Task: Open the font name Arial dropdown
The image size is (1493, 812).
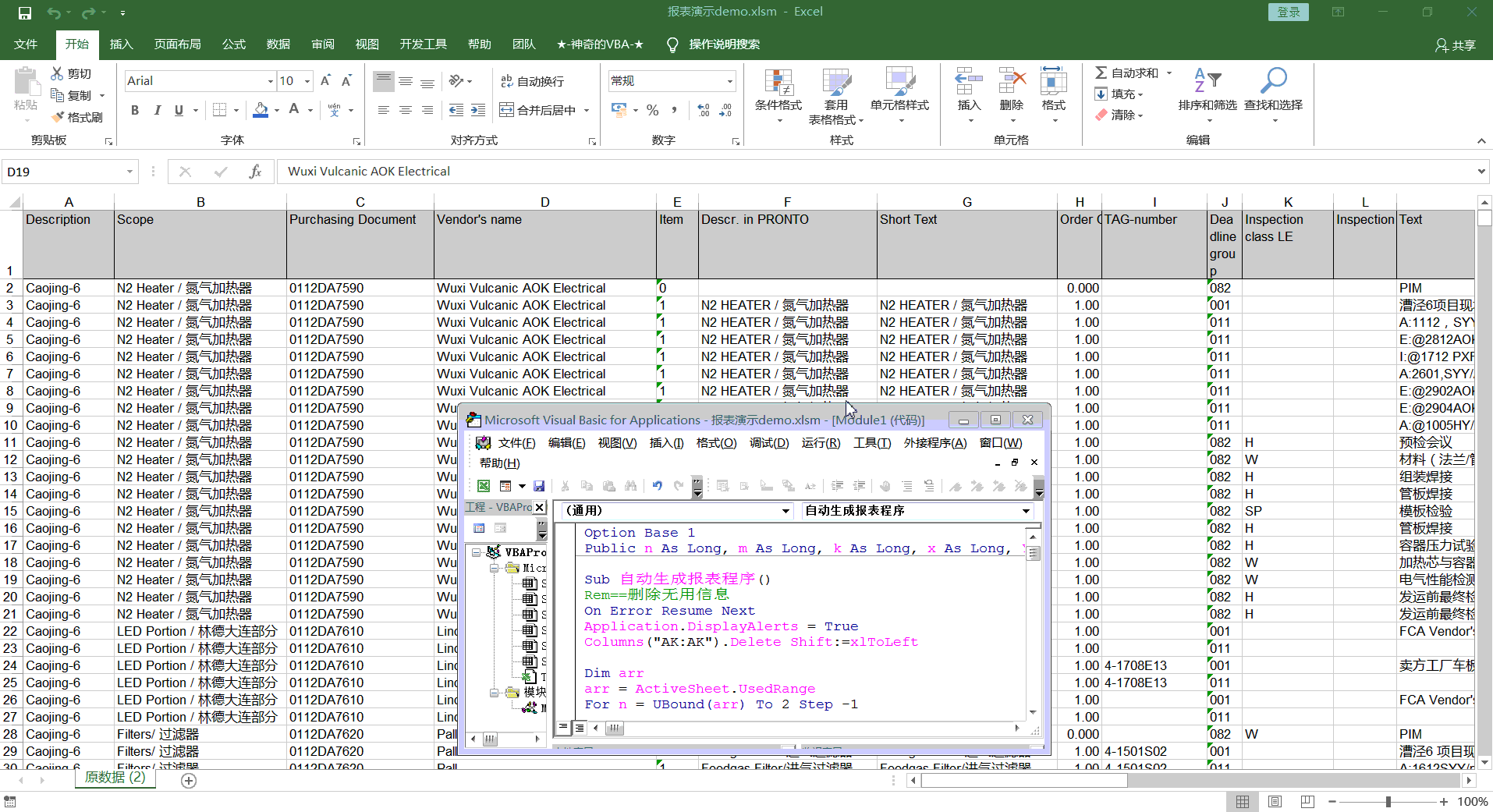Action: (x=271, y=81)
